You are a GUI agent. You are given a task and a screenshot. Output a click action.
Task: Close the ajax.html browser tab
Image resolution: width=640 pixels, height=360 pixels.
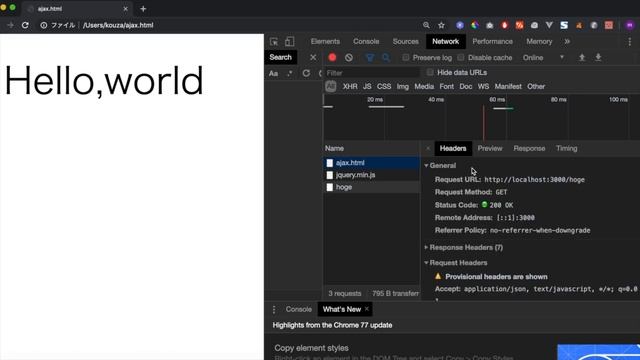coord(125,9)
